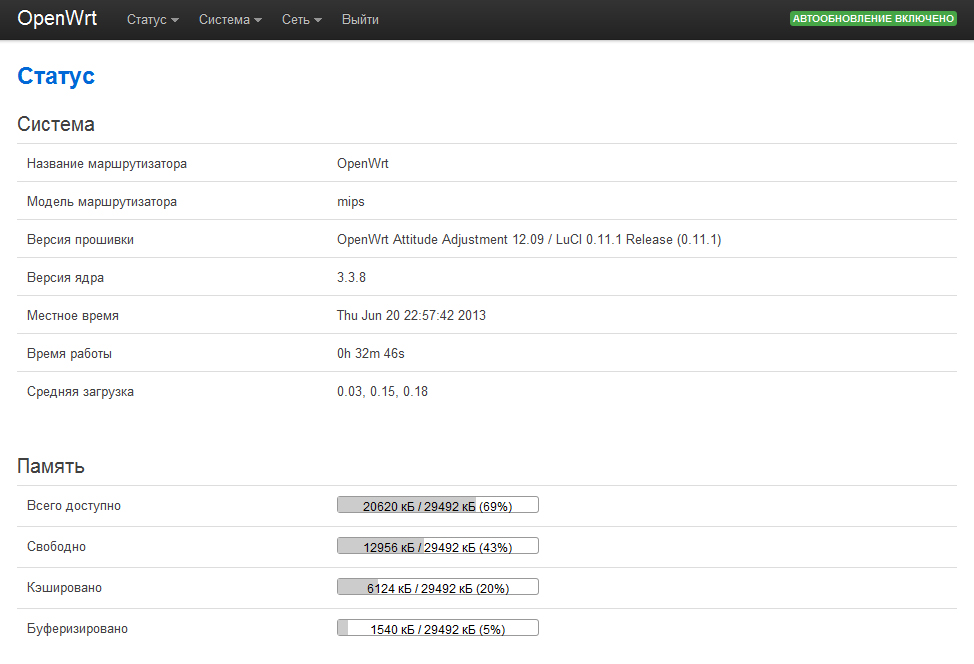The width and height of the screenshot is (974, 664).
Task: Click the Статус page heading
Action: [56, 76]
